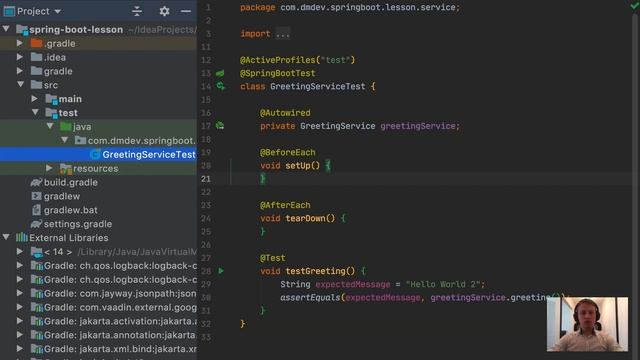Select Gradle: com.jayway.jsonpath library
This screenshot has height=360, width=640.
pyautogui.click(x=120, y=293)
